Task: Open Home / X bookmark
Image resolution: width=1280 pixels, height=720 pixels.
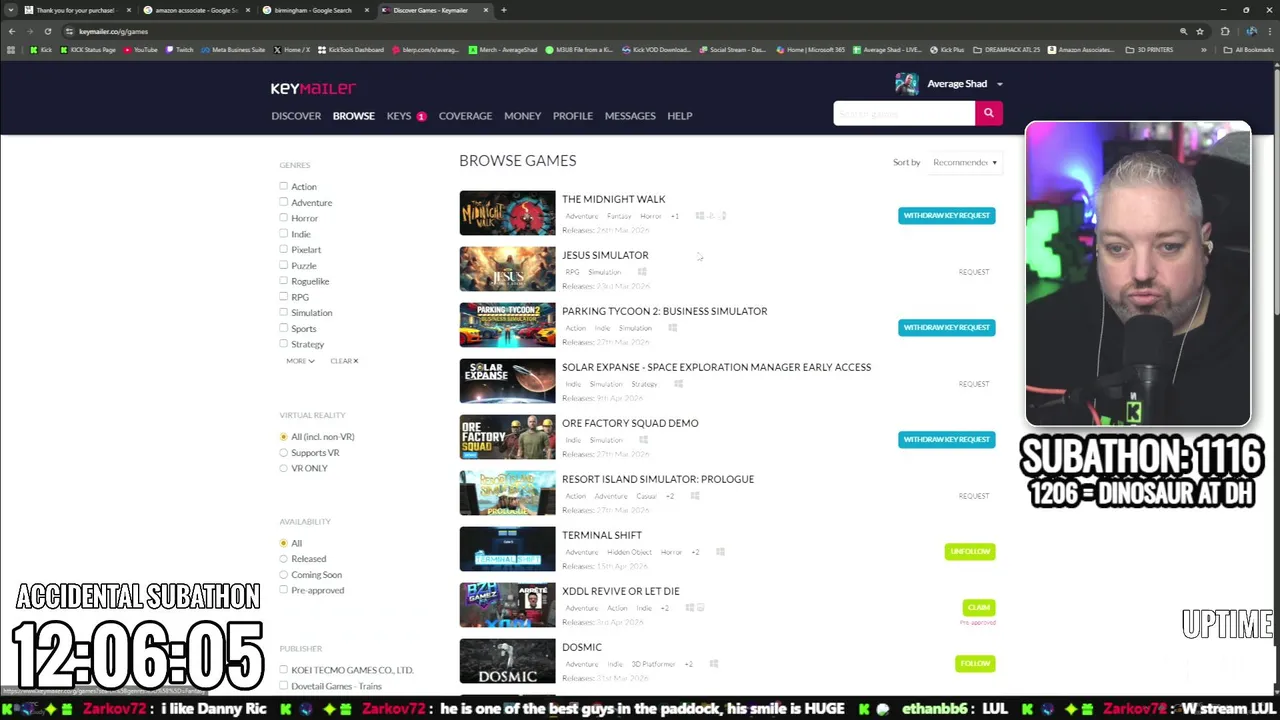Action: (x=292, y=49)
